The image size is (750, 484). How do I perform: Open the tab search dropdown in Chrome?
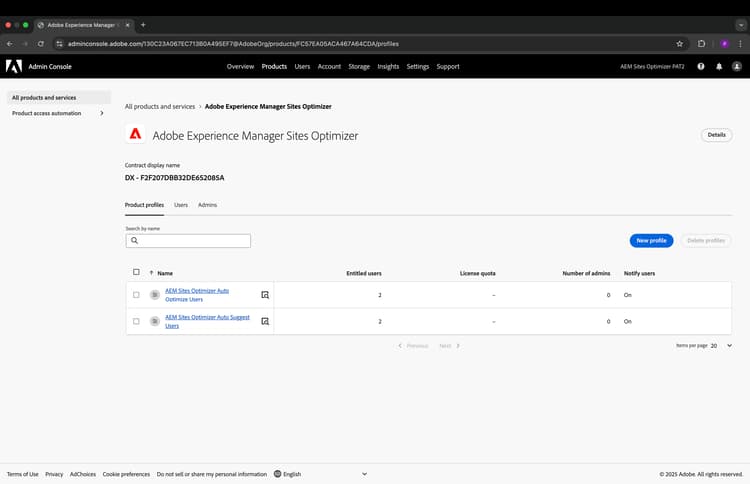coord(741,25)
